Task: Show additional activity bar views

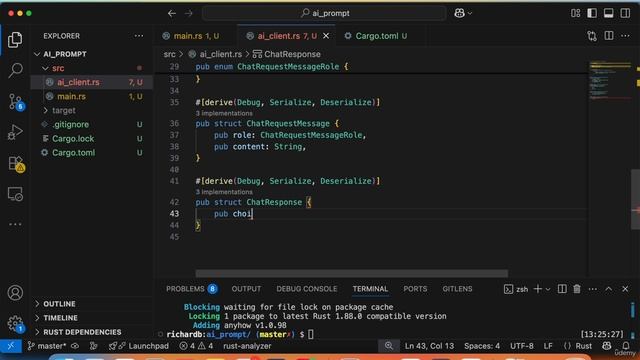Action: (15, 224)
